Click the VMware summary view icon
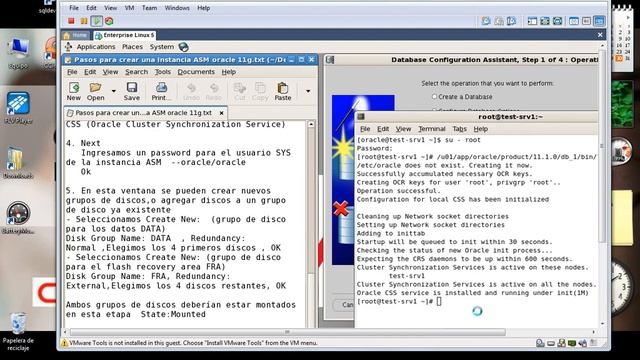640x360 pixels. (574, 21)
